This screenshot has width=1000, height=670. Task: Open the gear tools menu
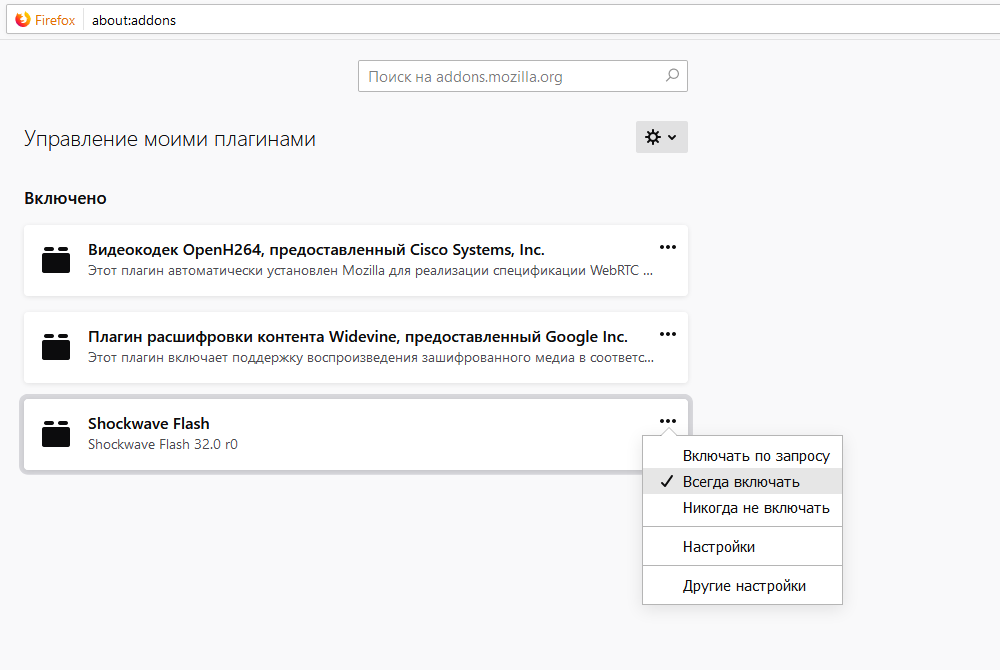point(661,137)
